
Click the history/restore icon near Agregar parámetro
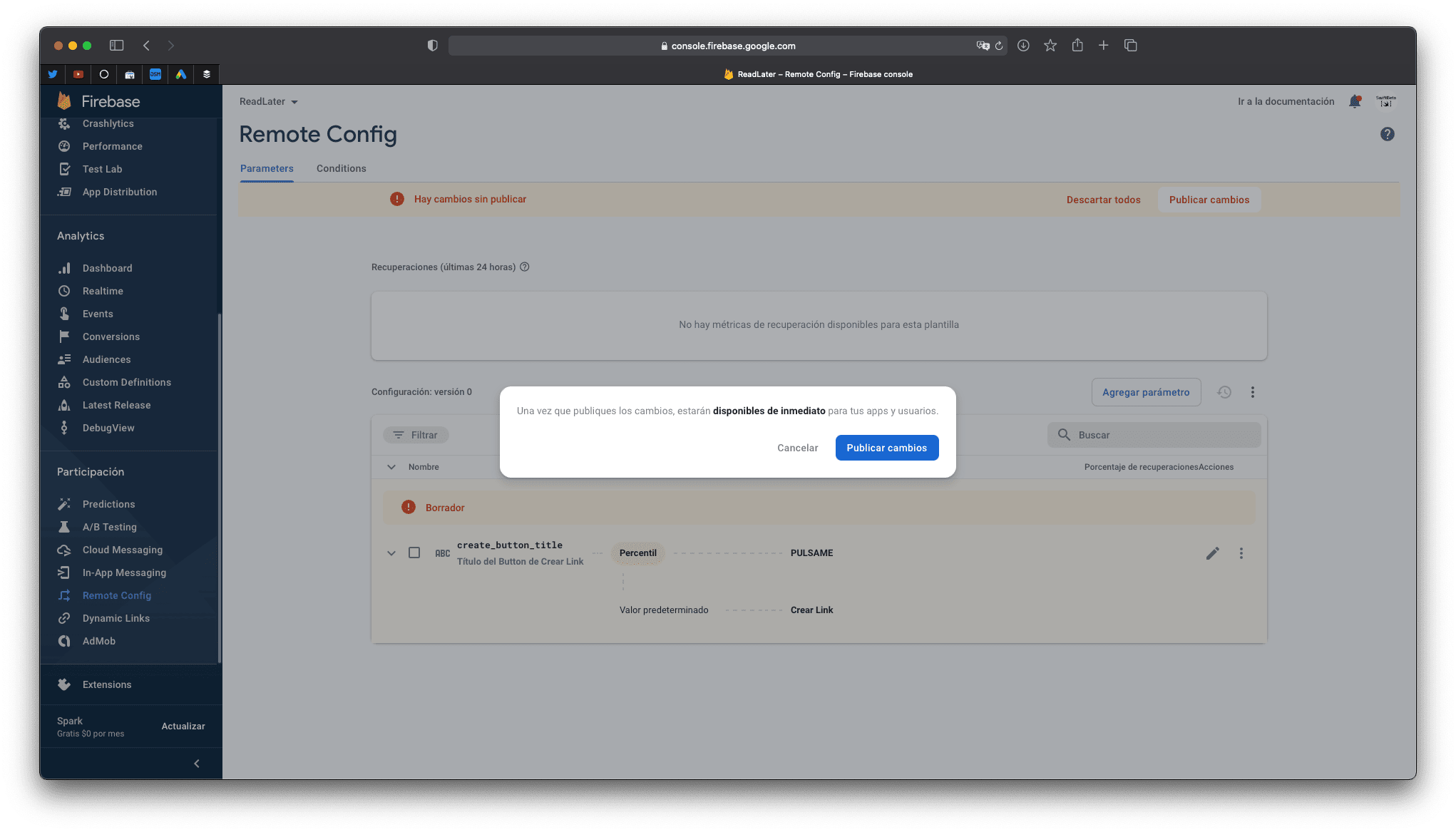pyautogui.click(x=1225, y=392)
